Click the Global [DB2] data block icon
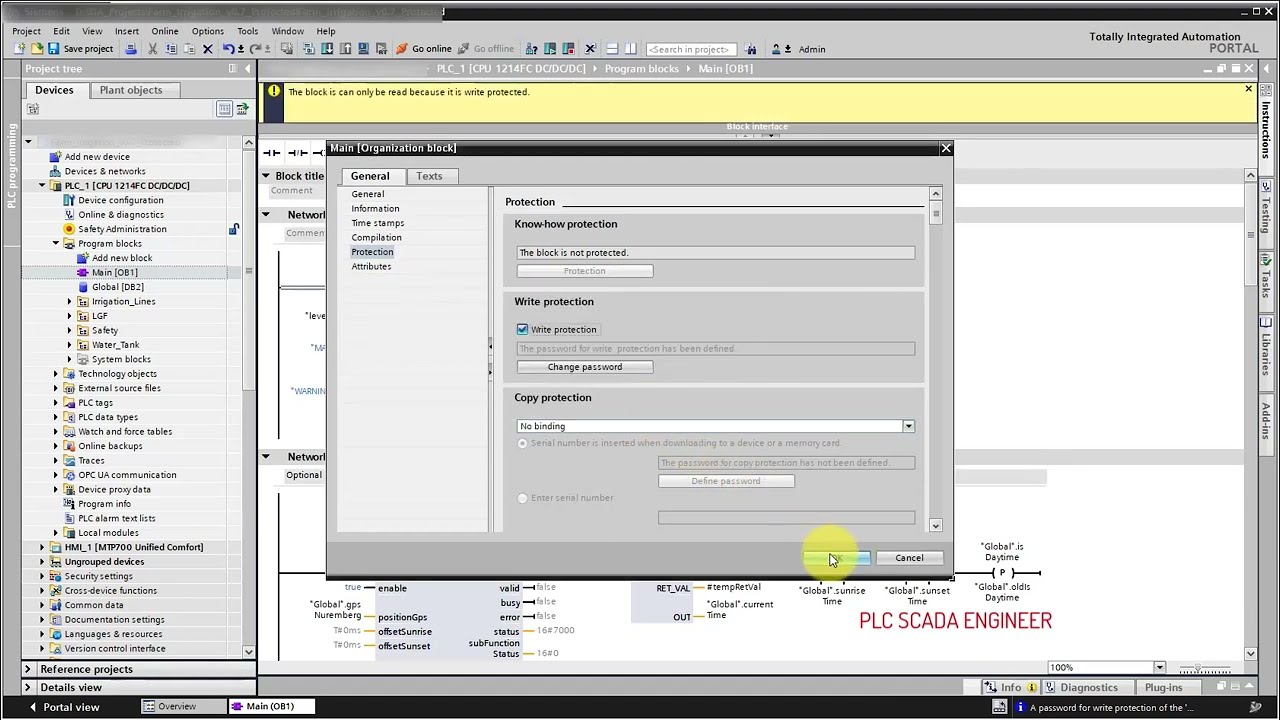 click(83, 287)
